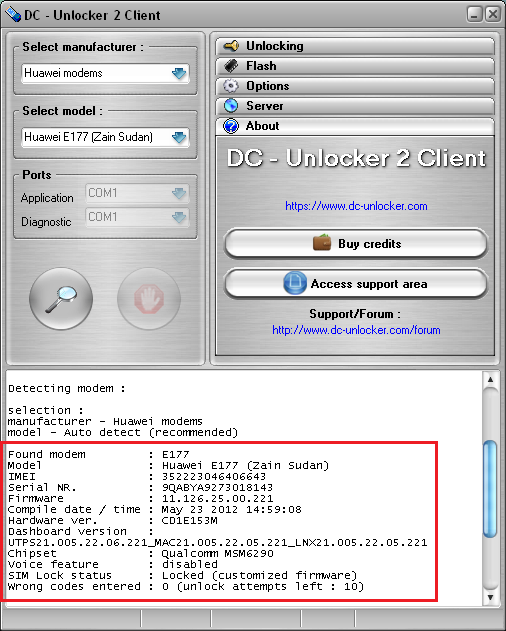Select the About section header
This screenshot has width=506, height=631.
(x=355, y=126)
